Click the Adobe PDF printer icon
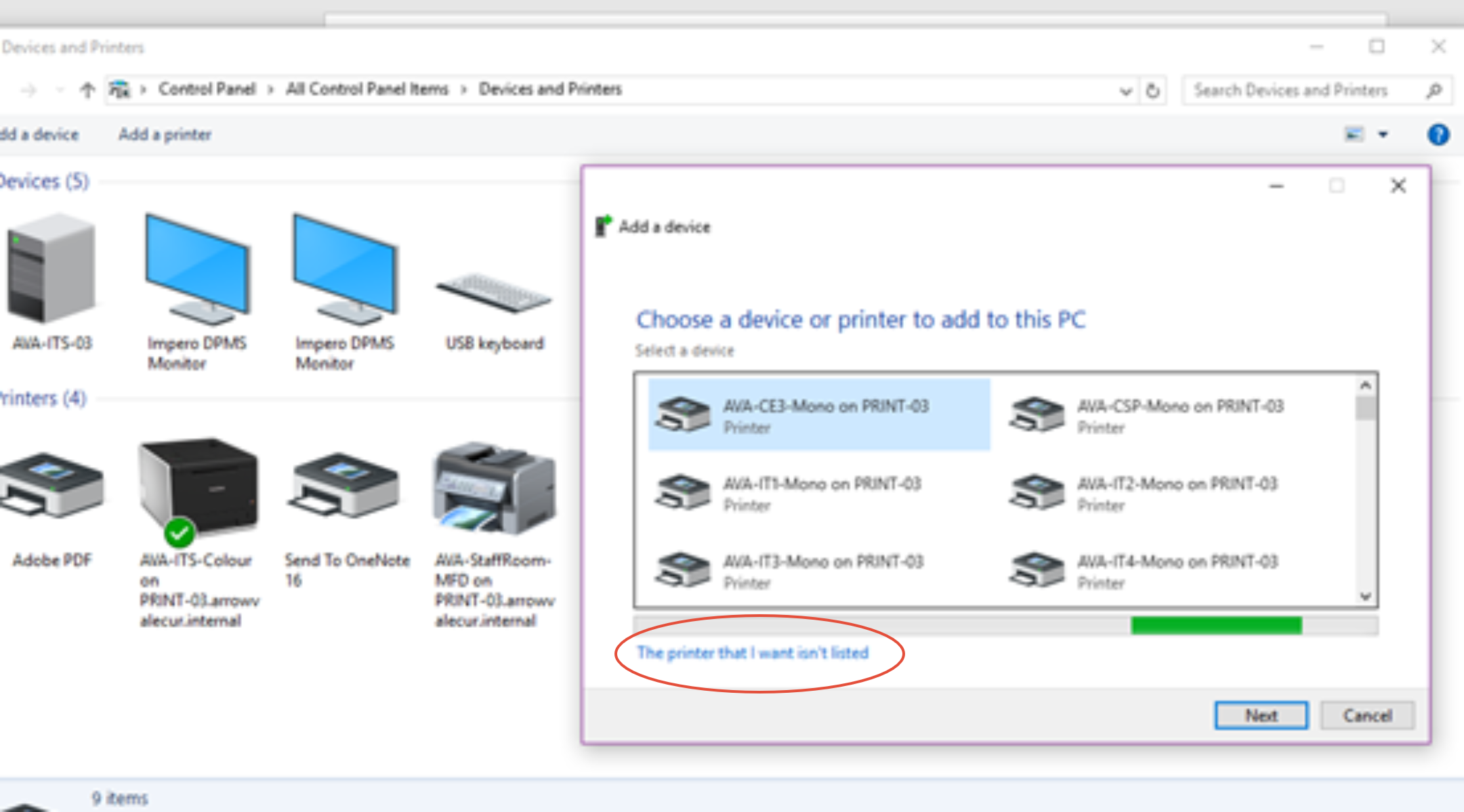This screenshot has height=812, width=1464. point(51,486)
